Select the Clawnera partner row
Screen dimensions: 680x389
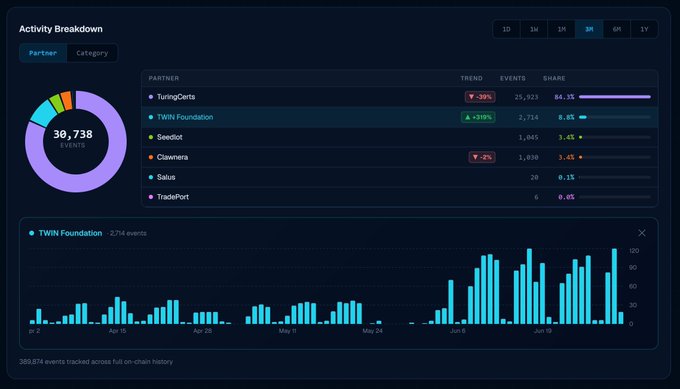(399, 157)
